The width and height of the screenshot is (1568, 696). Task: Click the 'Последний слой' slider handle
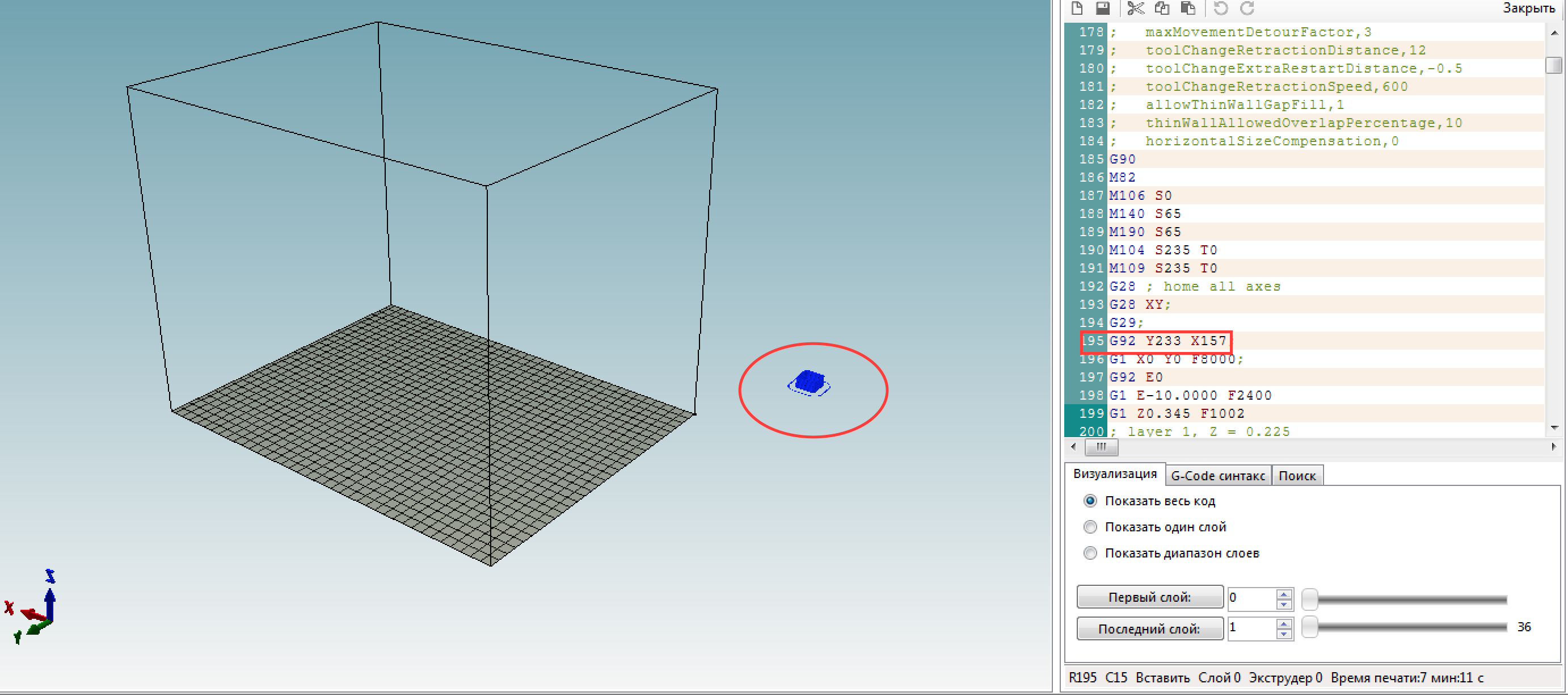click(1309, 628)
